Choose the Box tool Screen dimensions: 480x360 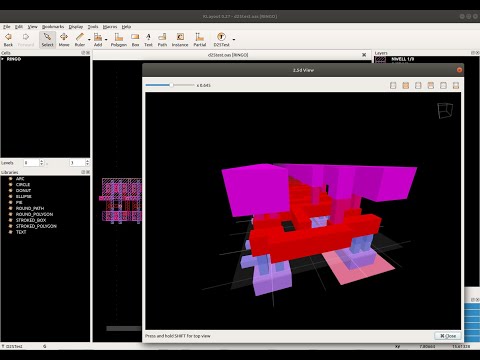(x=135, y=40)
